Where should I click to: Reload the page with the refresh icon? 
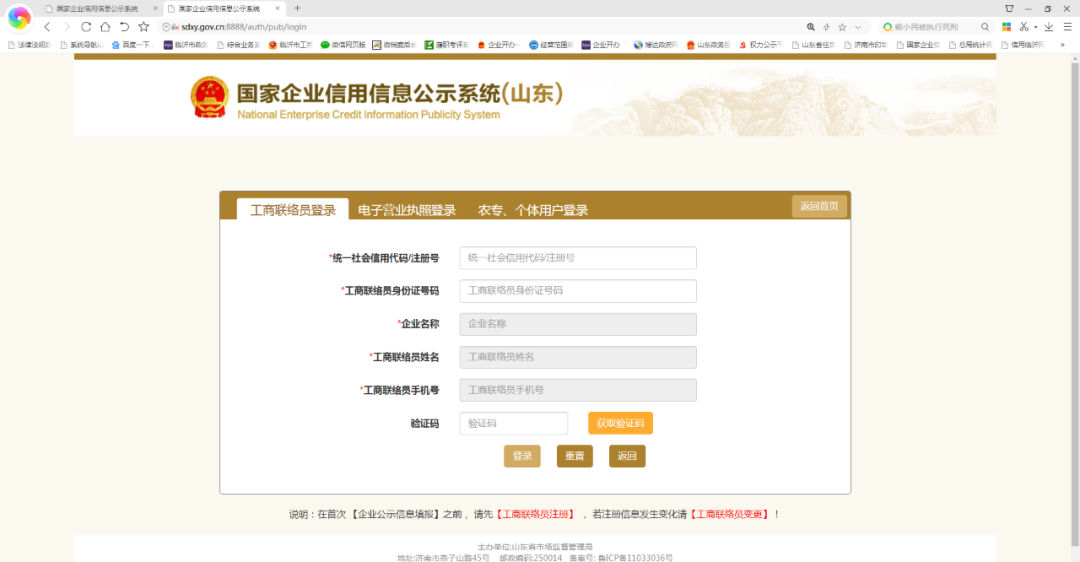coord(86,27)
